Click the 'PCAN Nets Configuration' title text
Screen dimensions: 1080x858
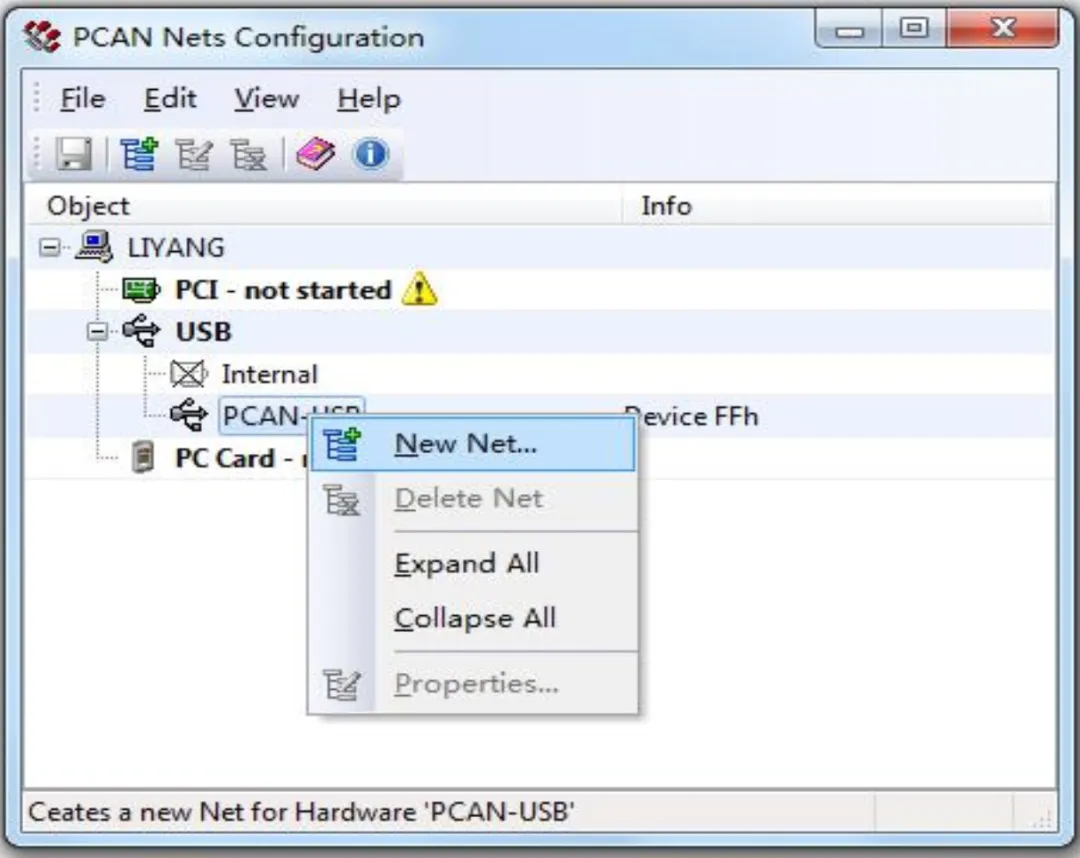[248, 37]
